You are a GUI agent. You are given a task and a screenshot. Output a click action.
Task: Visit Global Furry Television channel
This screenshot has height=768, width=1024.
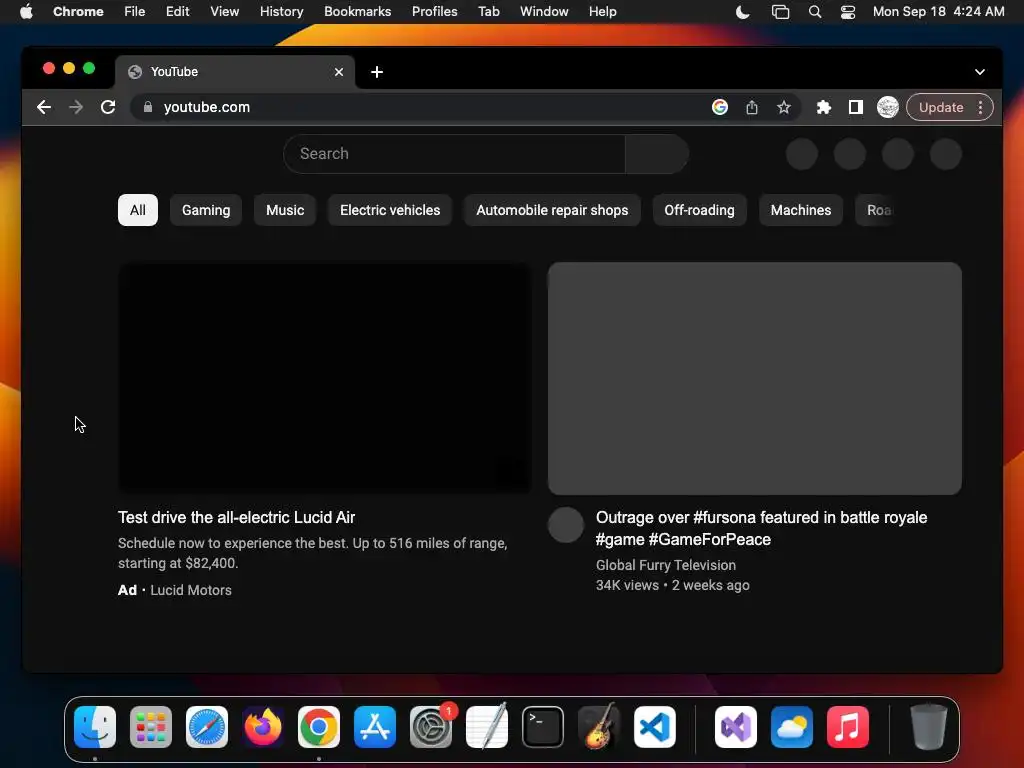[665, 565]
